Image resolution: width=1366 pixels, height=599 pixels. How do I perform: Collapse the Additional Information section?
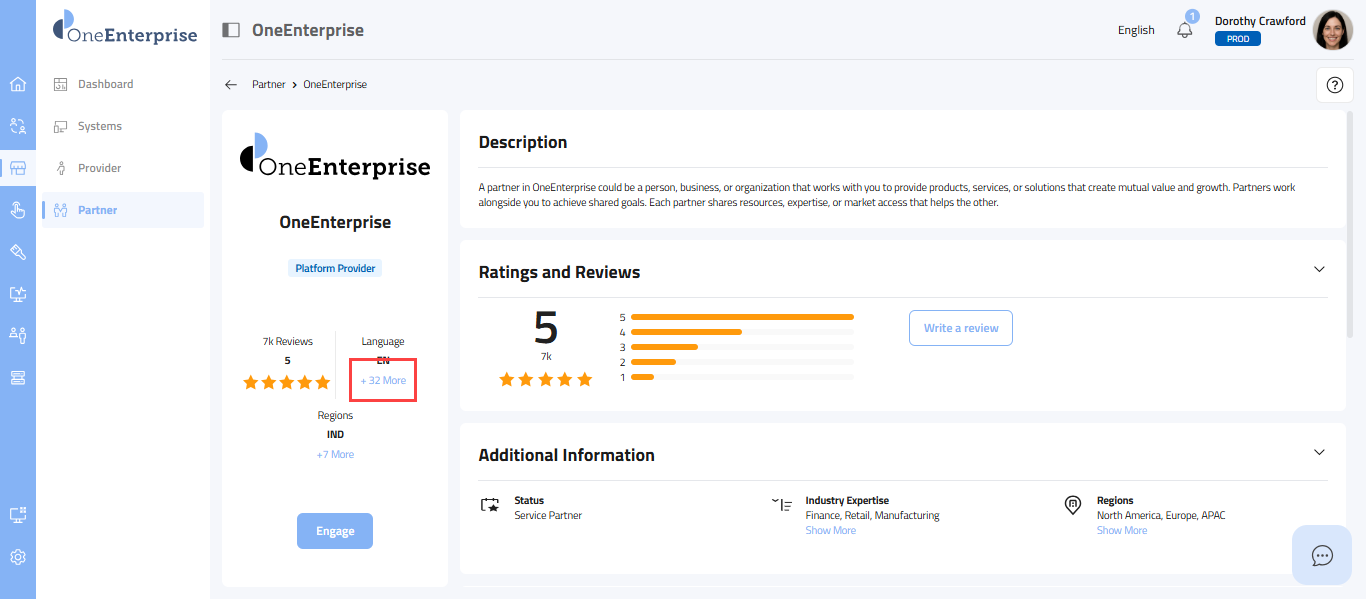(x=1319, y=452)
